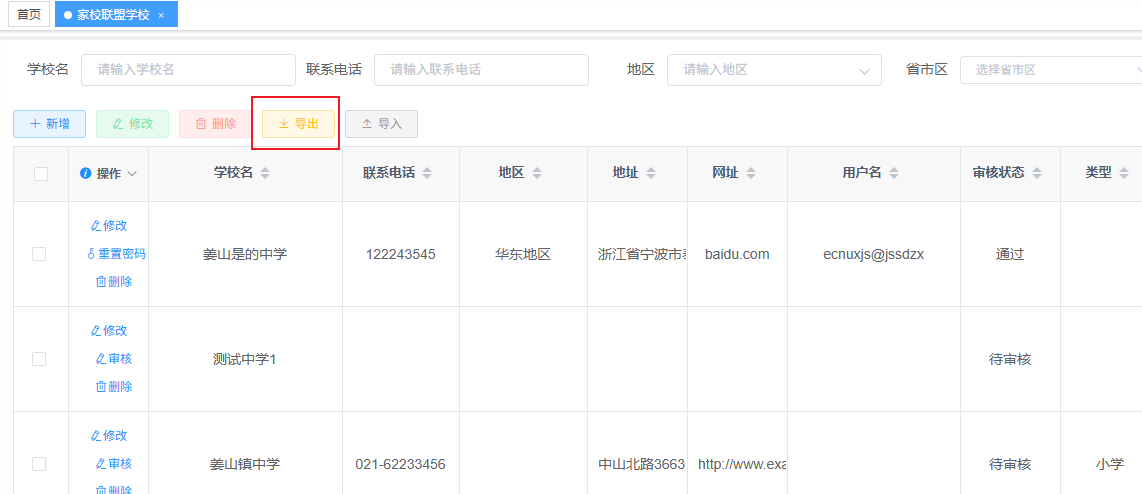Click the sort icon beside 学校名 column

pyautogui.click(x=265, y=173)
